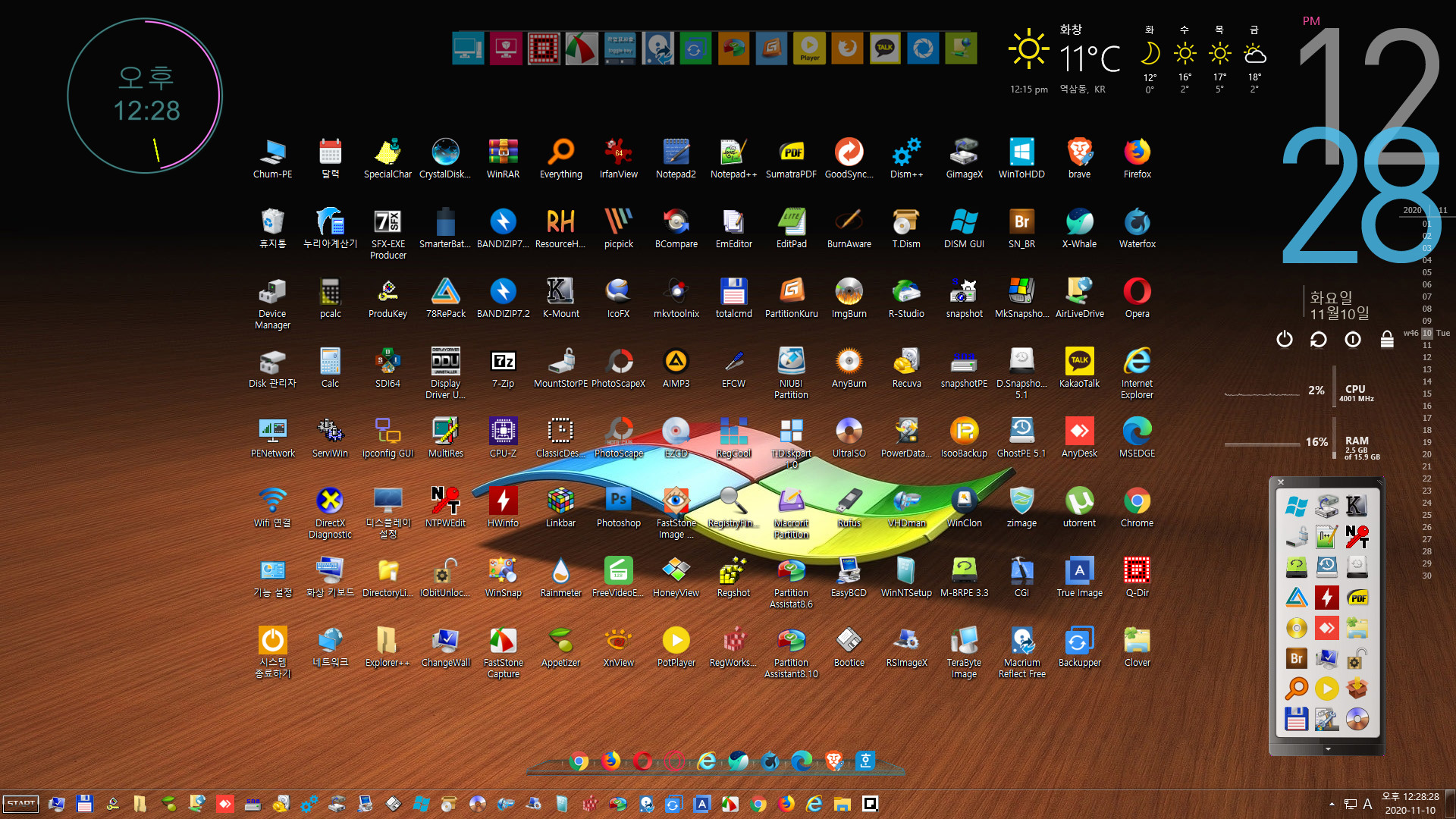This screenshot has height=819, width=1456.
Task: Open totalcmd desktop shortcut
Action: 733,298
